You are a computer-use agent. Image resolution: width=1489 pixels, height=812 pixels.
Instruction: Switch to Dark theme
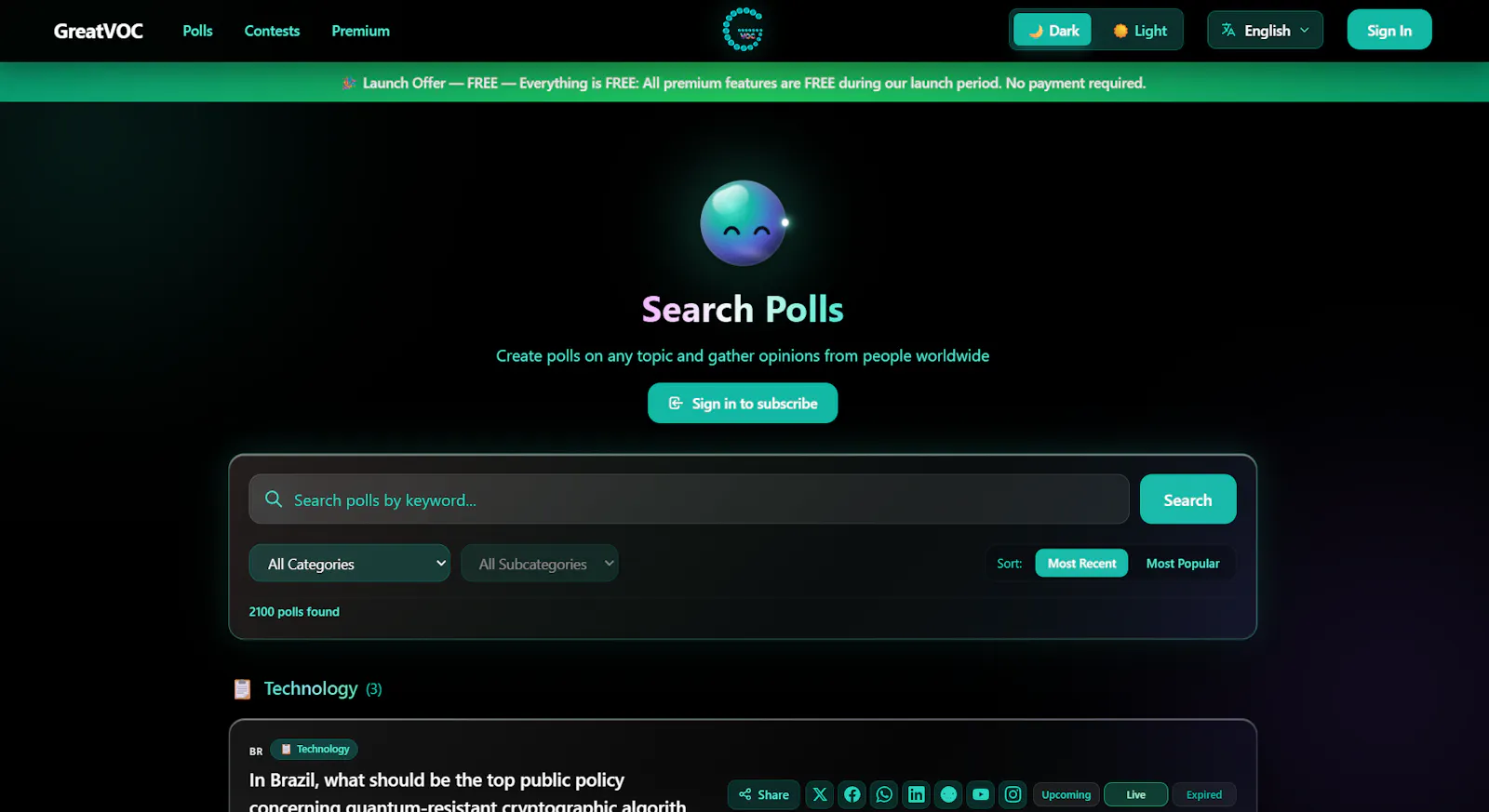click(1053, 31)
